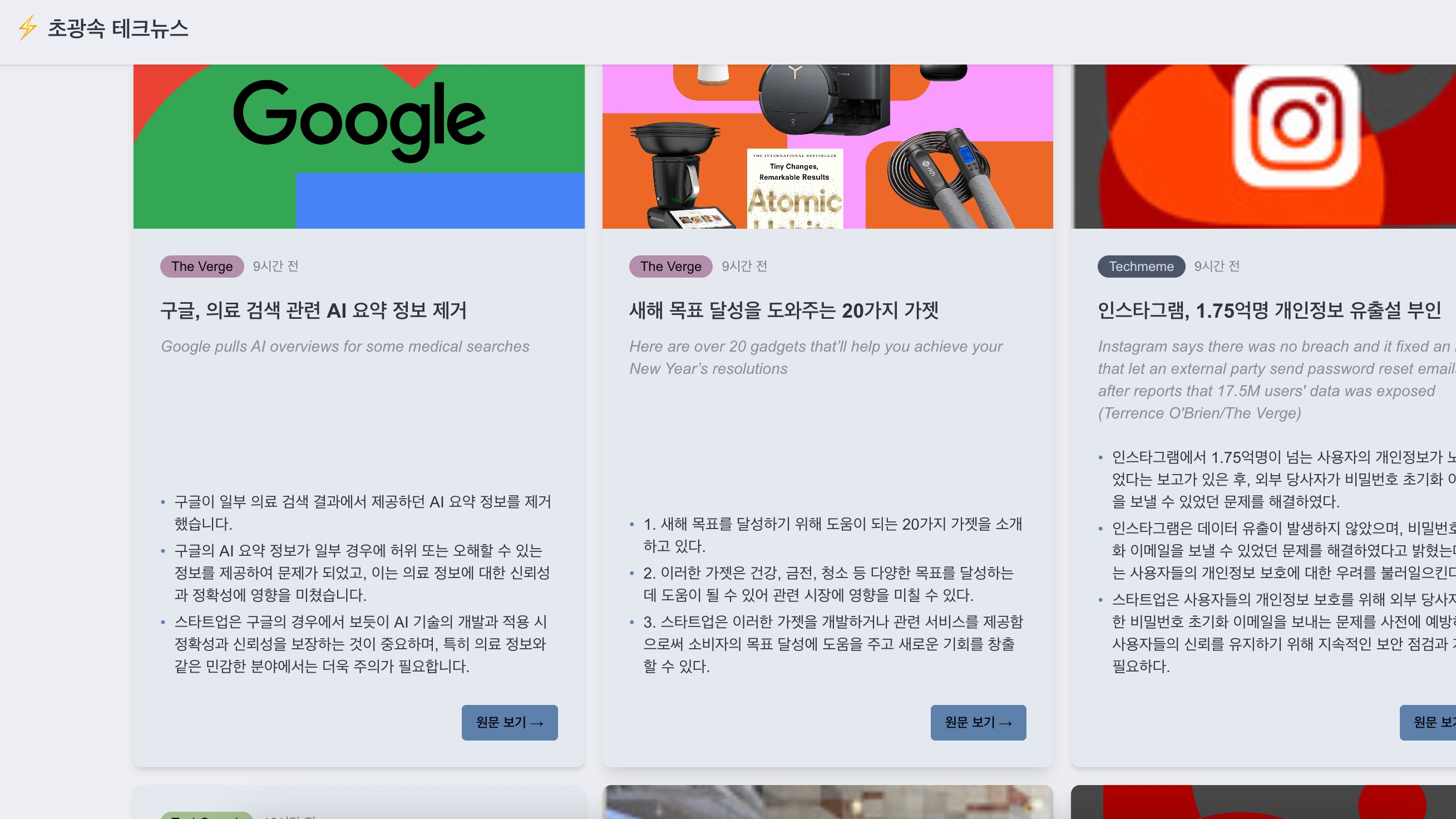Image resolution: width=1456 pixels, height=819 pixels.
Task: Click the 9시간 전 timestamp beside Techmeme
Action: 1216,266
